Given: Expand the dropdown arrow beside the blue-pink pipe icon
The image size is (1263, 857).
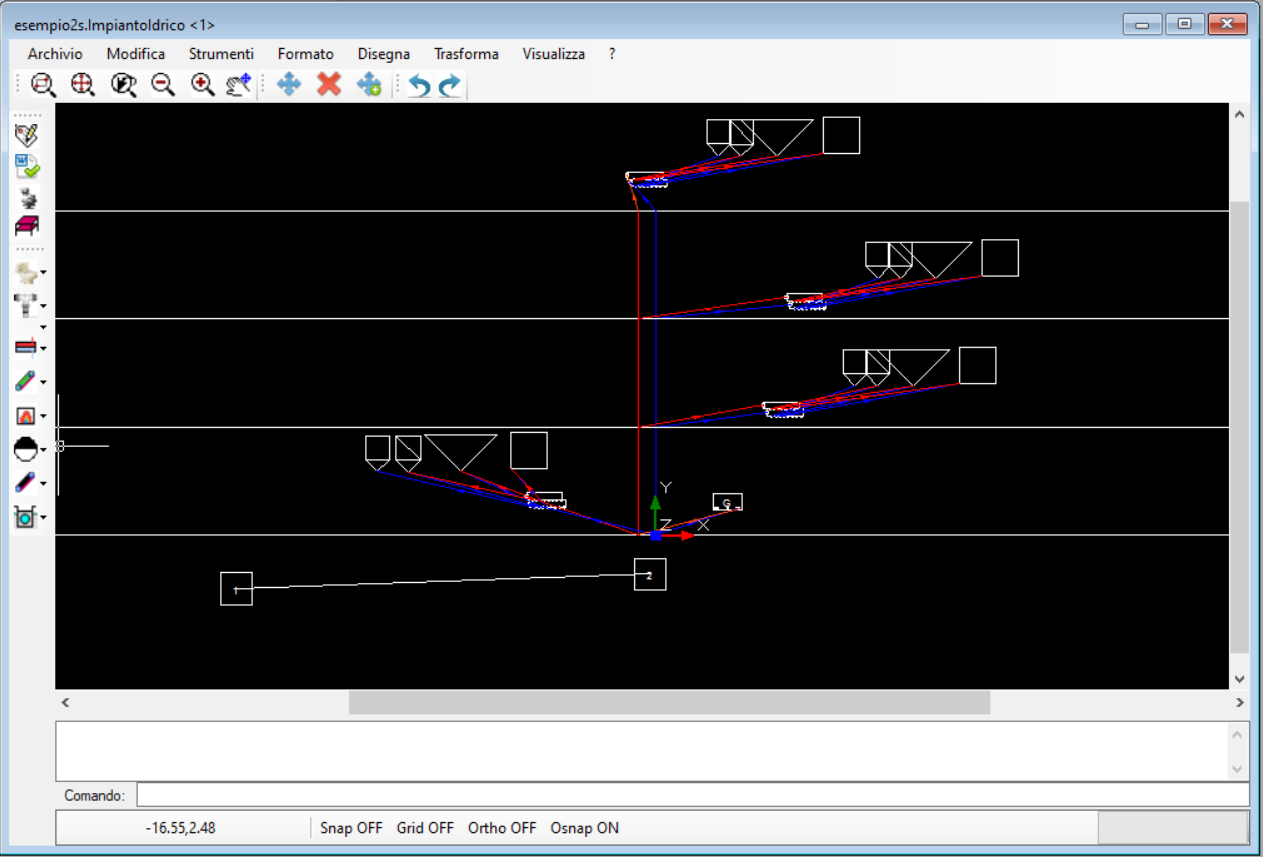Looking at the screenshot, I should point(44,484).
